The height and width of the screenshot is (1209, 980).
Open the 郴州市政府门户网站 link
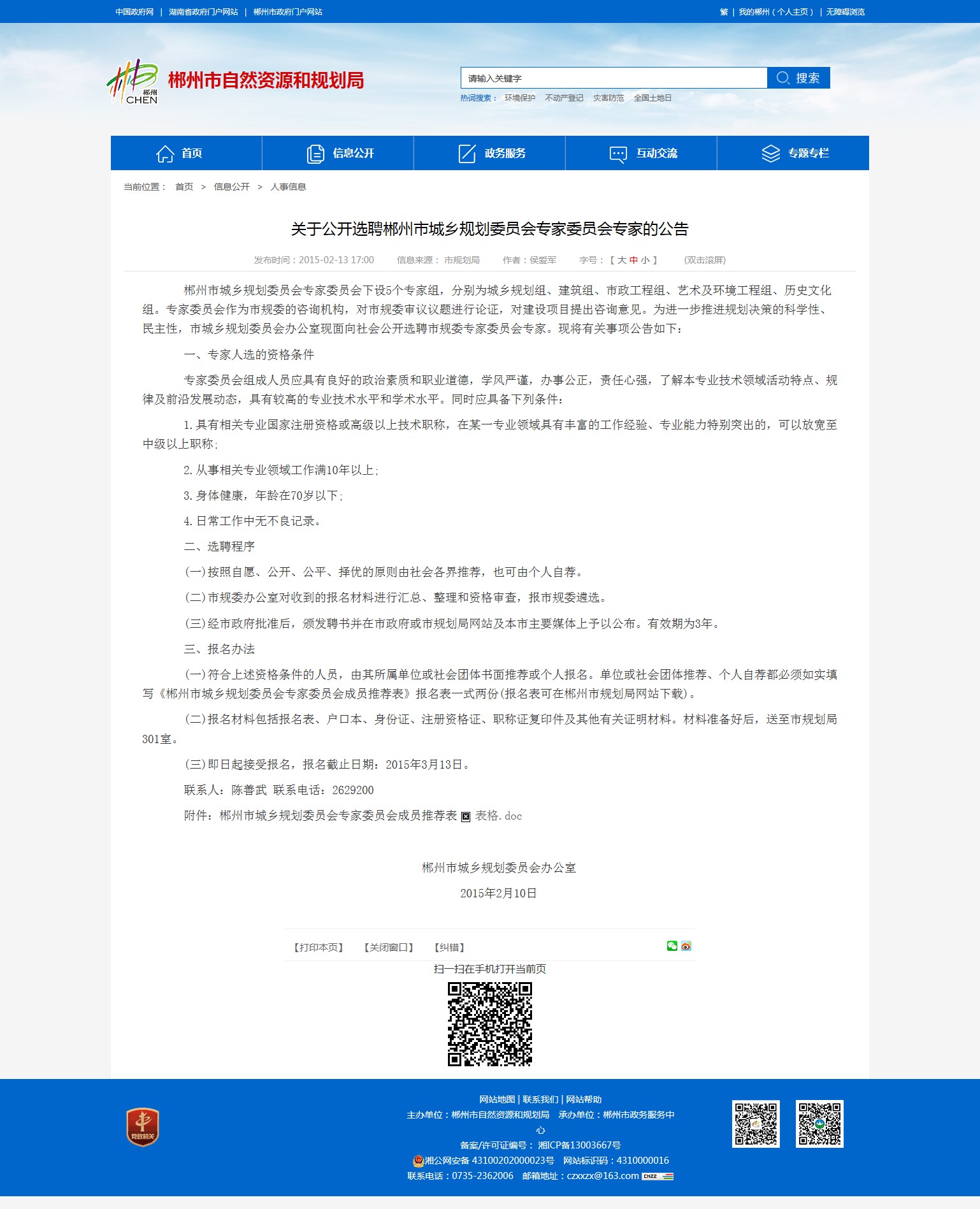tap(287, 12)
